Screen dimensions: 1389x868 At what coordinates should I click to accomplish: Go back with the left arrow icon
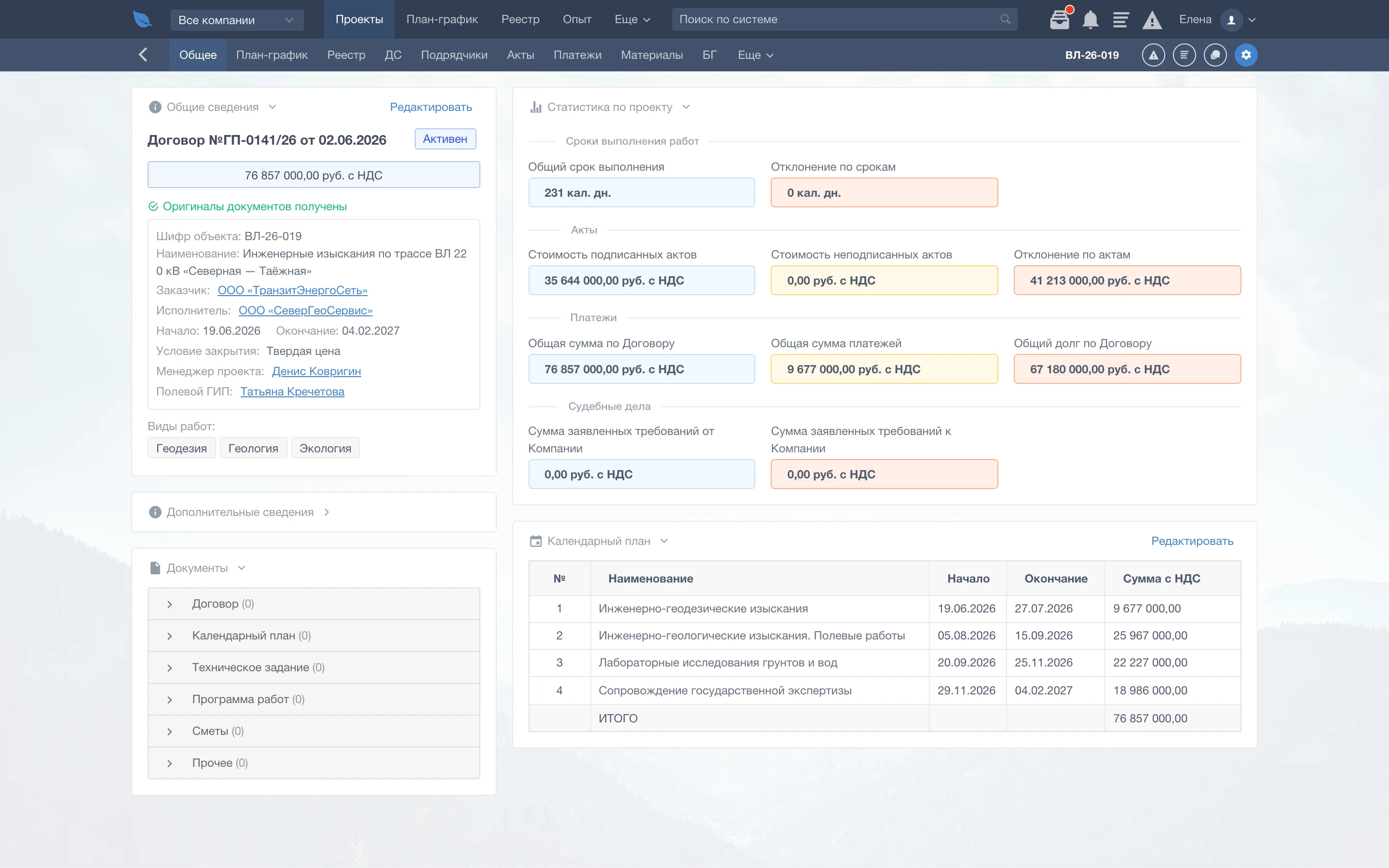[x=143, y=54]
